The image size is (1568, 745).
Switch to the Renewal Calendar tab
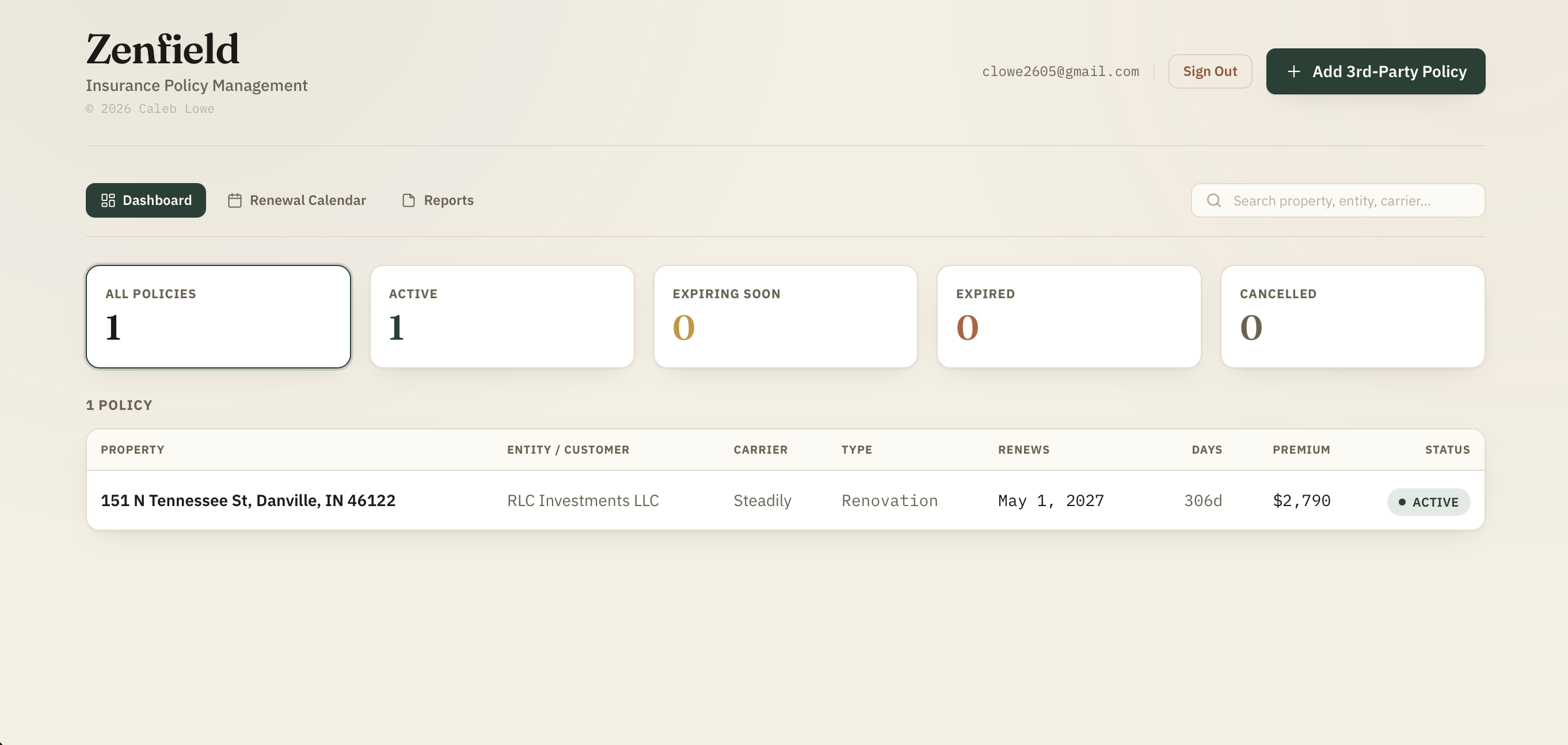(x=297, y=200)
